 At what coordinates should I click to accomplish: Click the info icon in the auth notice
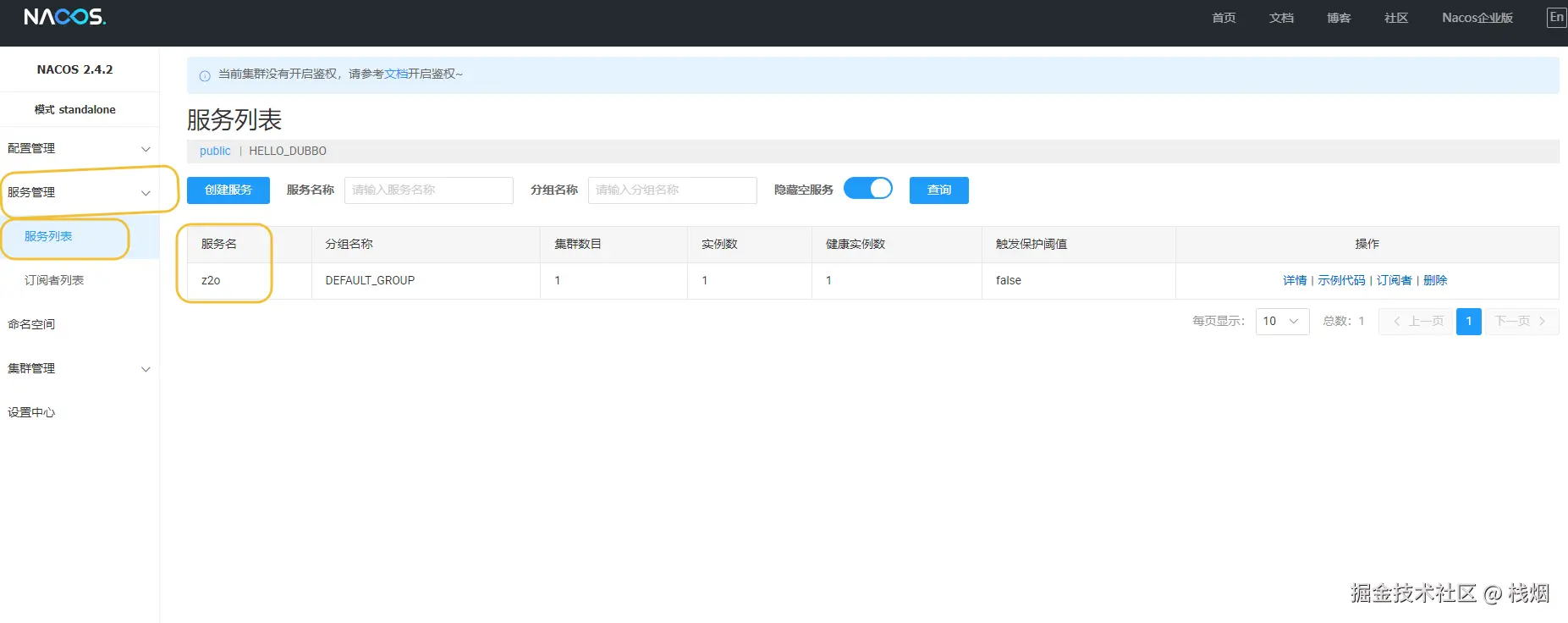click(x=205, y=76)
